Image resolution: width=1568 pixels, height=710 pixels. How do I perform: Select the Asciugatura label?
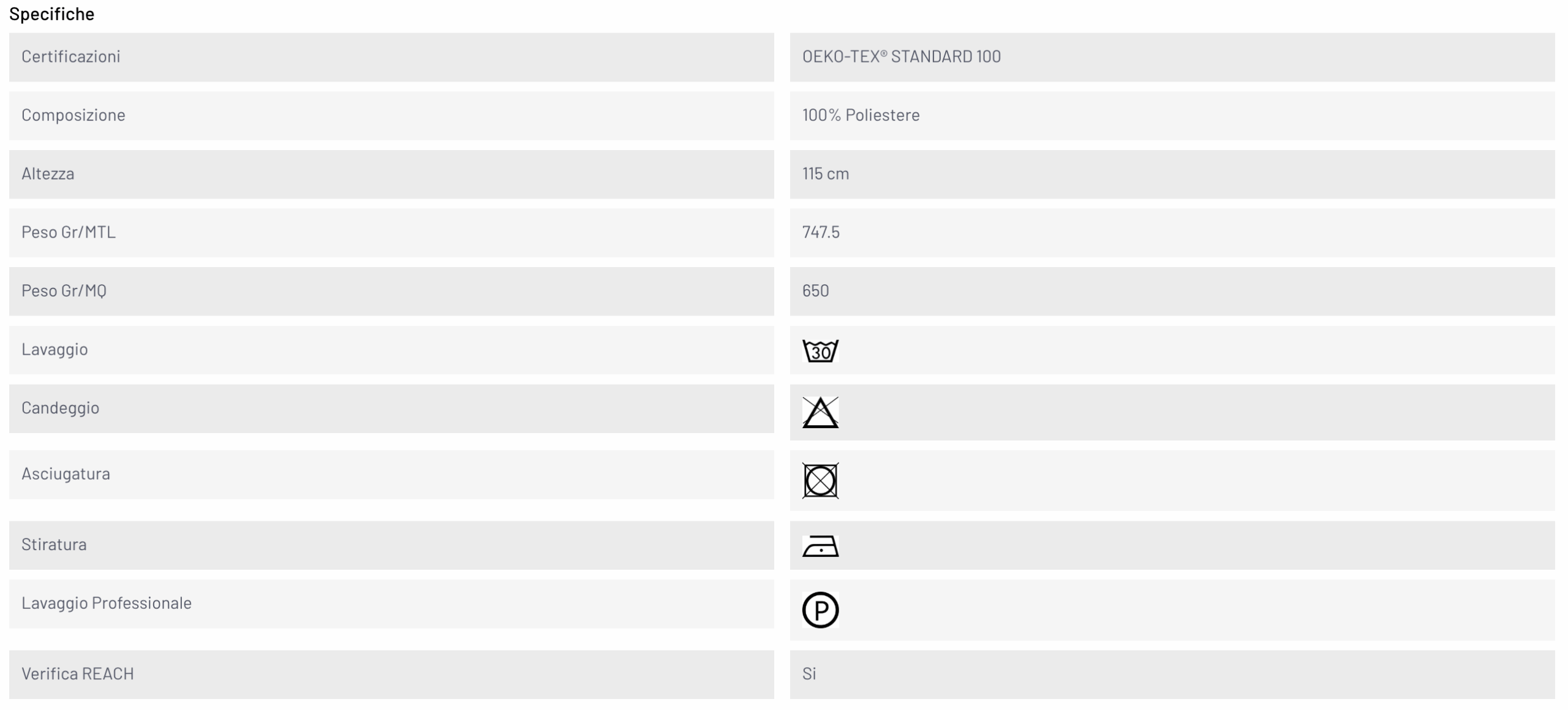(x=66, y=474)
